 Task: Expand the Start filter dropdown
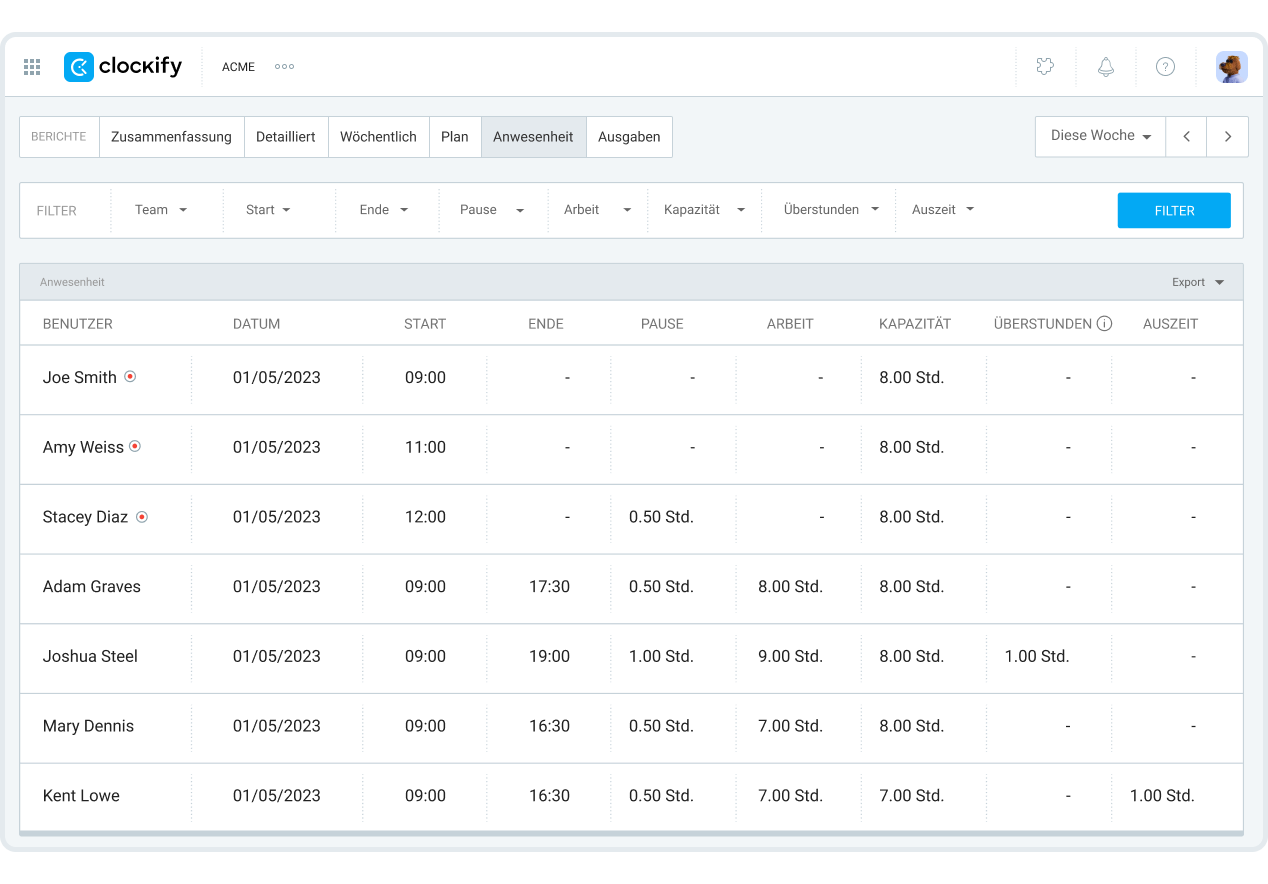coord(268,210)
